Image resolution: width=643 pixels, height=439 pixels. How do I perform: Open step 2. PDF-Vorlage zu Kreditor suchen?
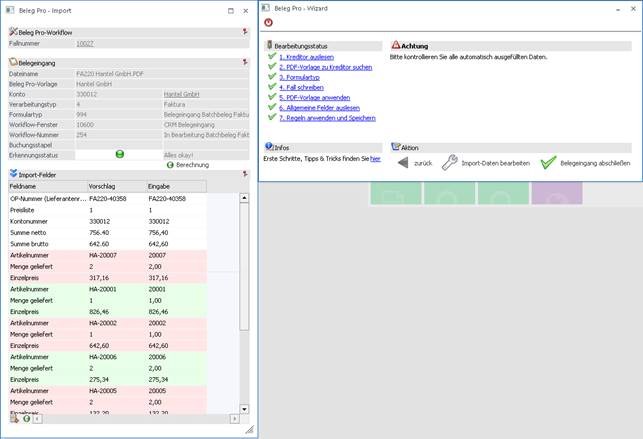point(325,67)
